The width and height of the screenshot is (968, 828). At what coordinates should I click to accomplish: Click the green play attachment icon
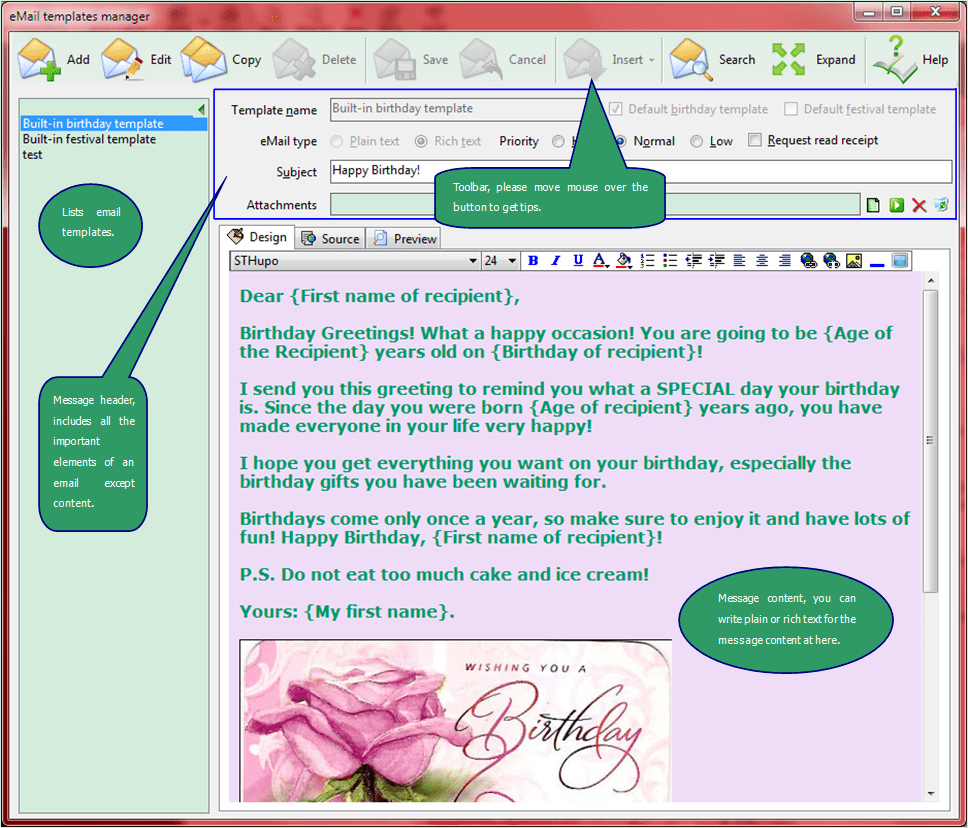(896, 205)
